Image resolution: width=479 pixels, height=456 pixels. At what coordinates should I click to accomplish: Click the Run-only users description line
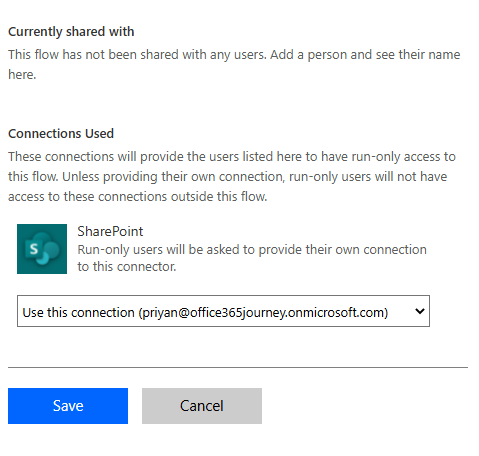tap(252, 250)
